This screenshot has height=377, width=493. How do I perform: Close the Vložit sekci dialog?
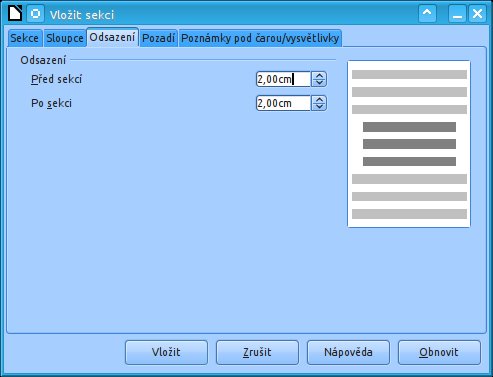point(477,14)
